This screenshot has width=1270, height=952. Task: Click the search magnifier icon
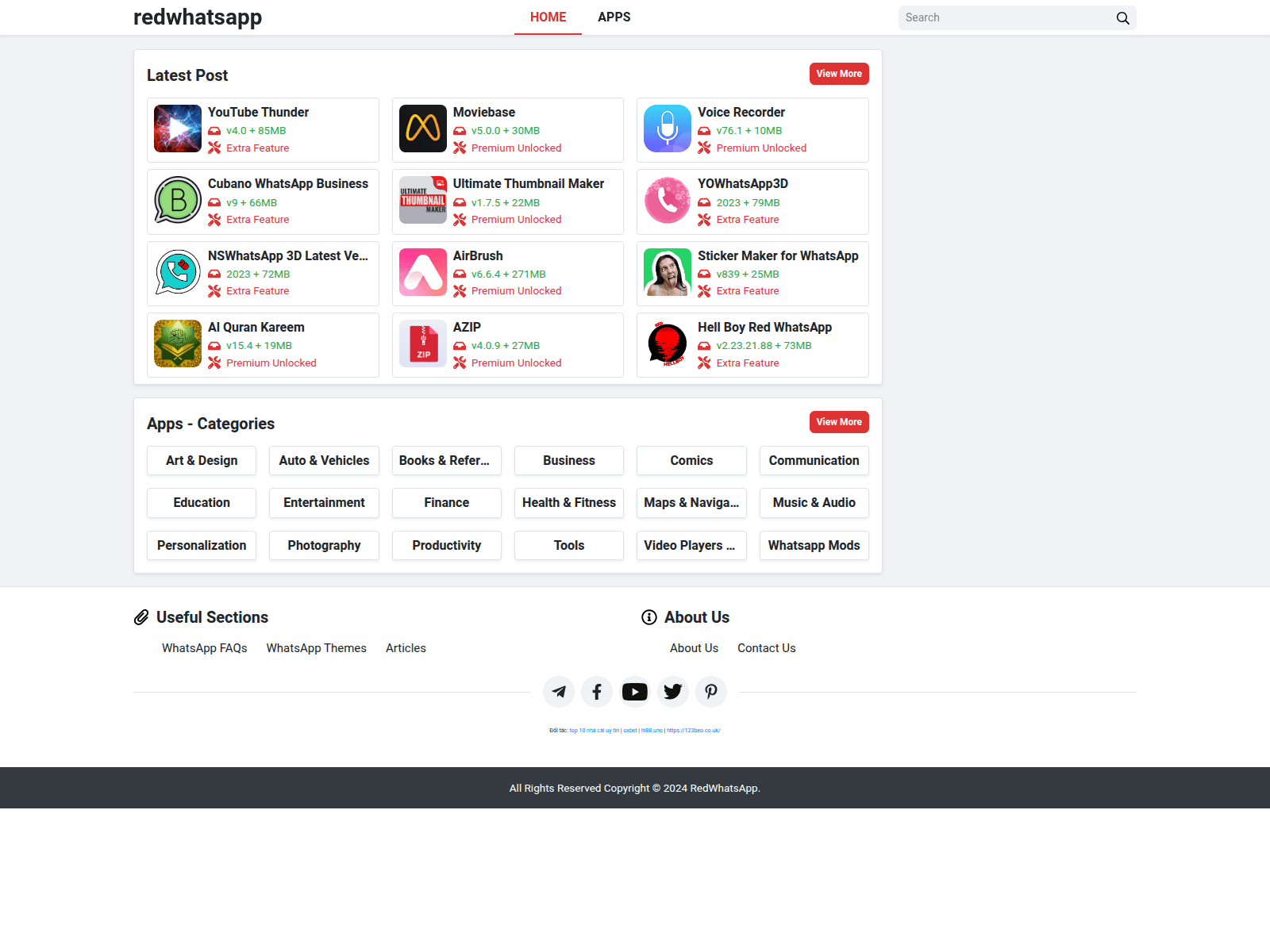[1122, 18]
